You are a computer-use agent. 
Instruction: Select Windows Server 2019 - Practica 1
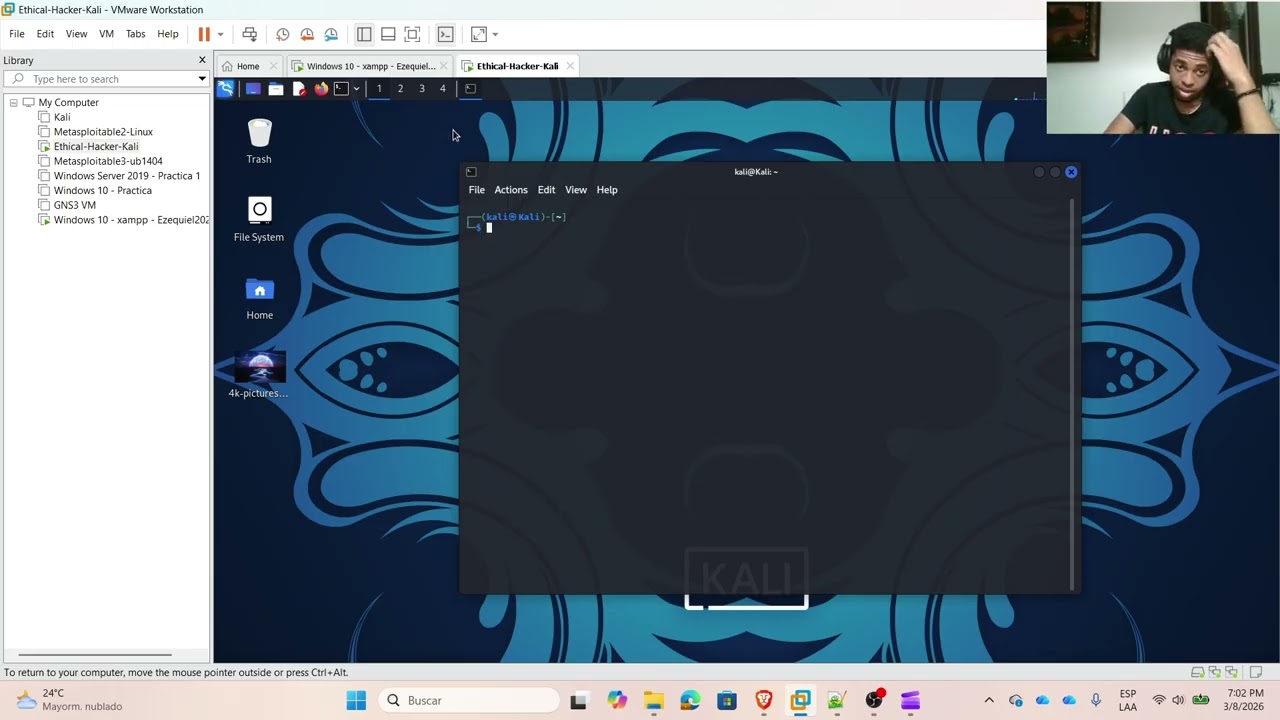click(x=127, y=176)
